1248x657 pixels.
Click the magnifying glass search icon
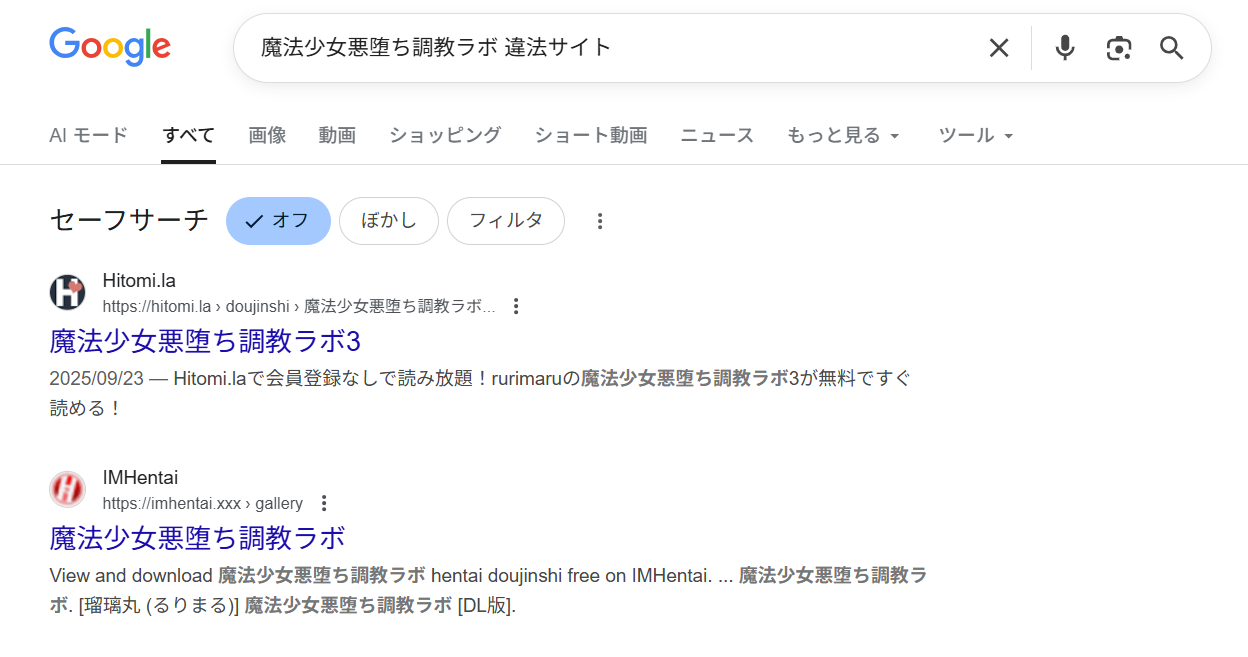pos(1171,47)
